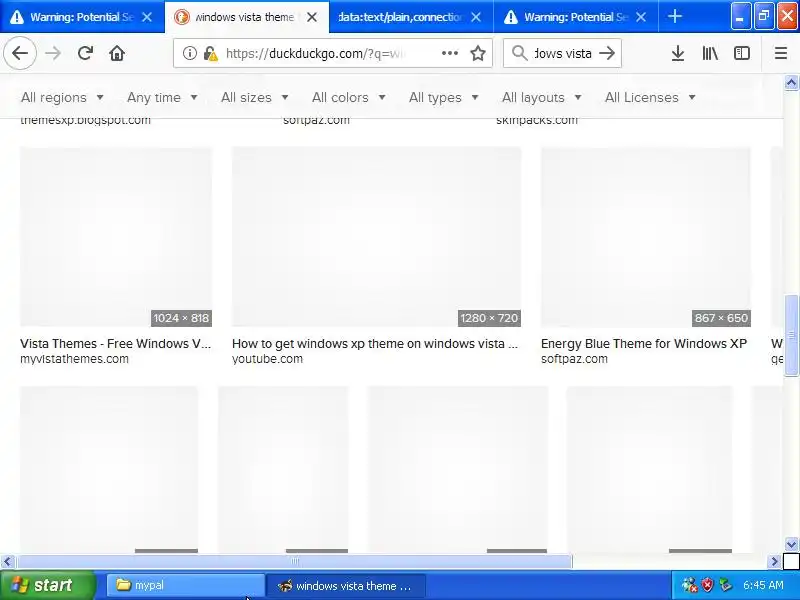
Task: Open the All sizes dropdown
Action: click(255, 97)
